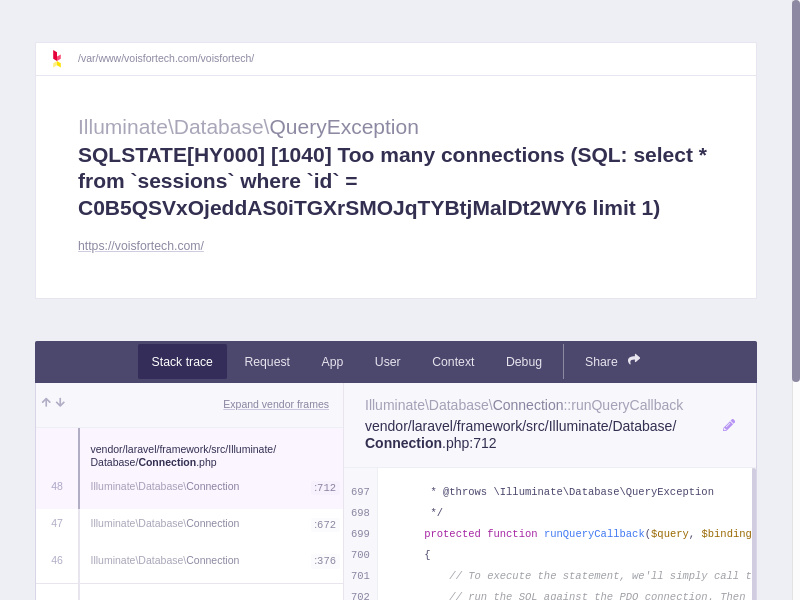800x600 pixels.
Task: Click the Share arrow icon
Action: [634, 360]
